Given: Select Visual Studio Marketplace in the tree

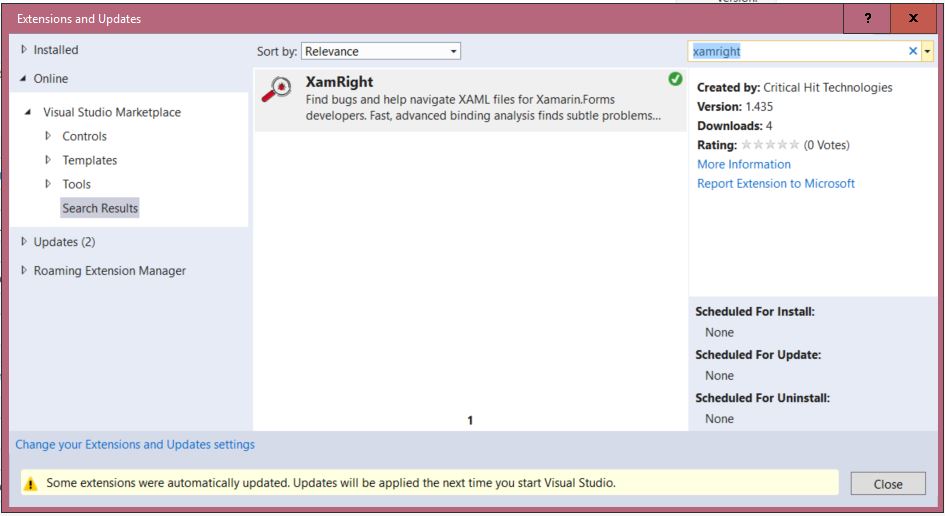Looking at the screenshot, I should click(112, 112).
